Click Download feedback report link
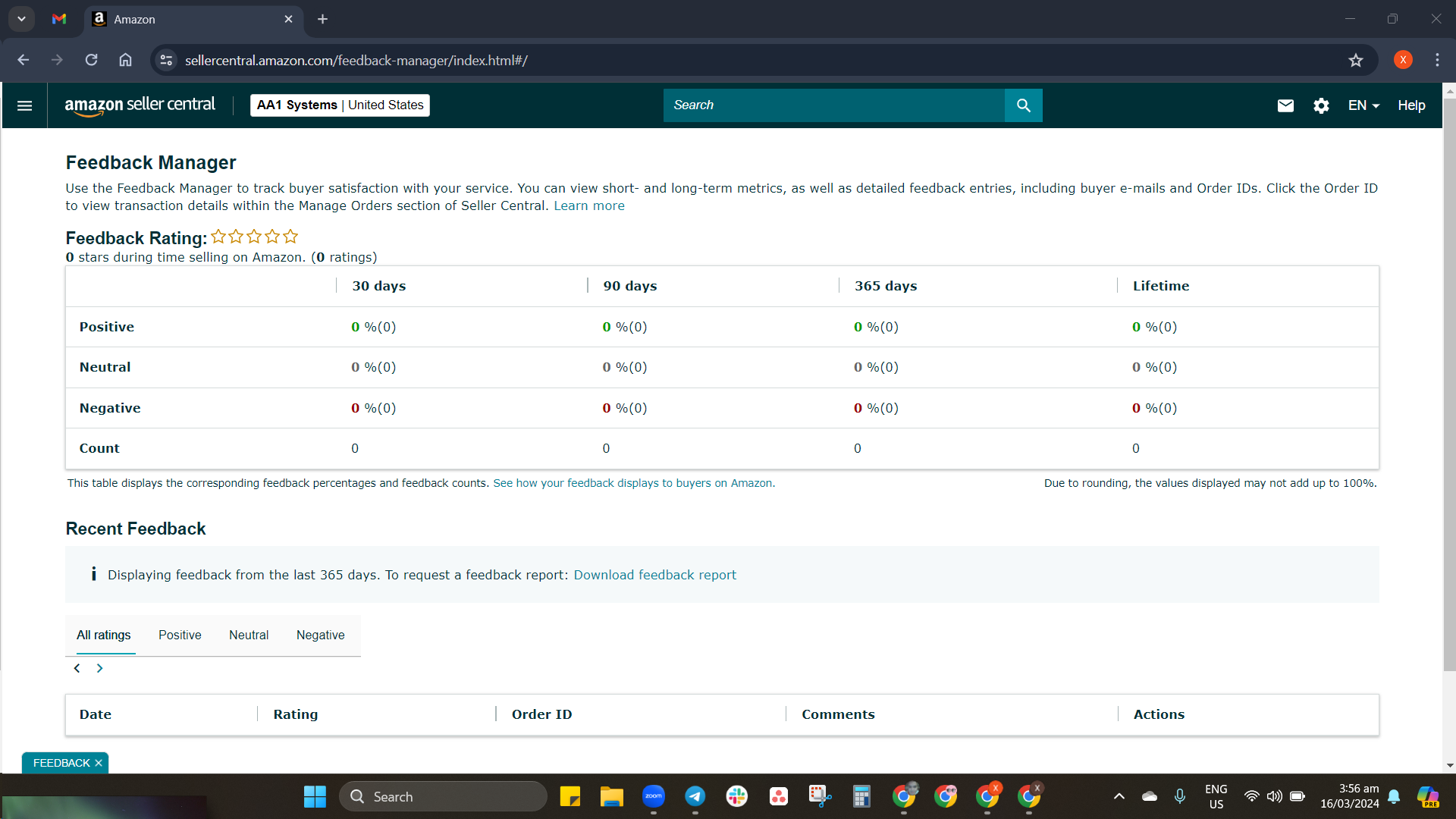This screenshot has width=1456, height=819. coord(655,575)
